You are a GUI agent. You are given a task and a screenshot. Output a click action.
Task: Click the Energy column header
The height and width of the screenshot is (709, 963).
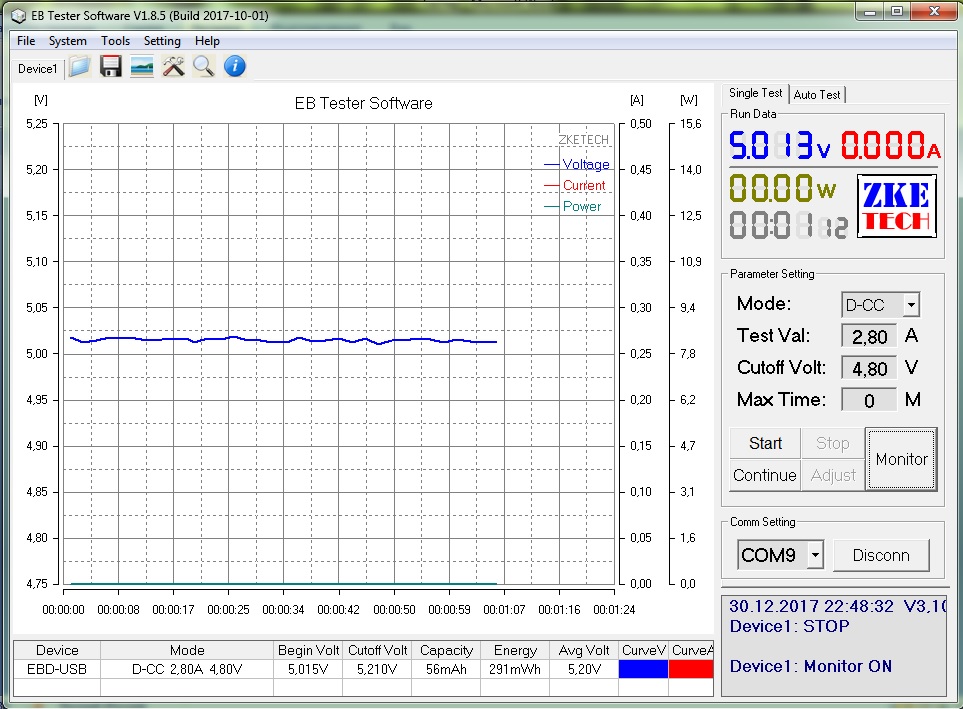click(x=515, y=650)
